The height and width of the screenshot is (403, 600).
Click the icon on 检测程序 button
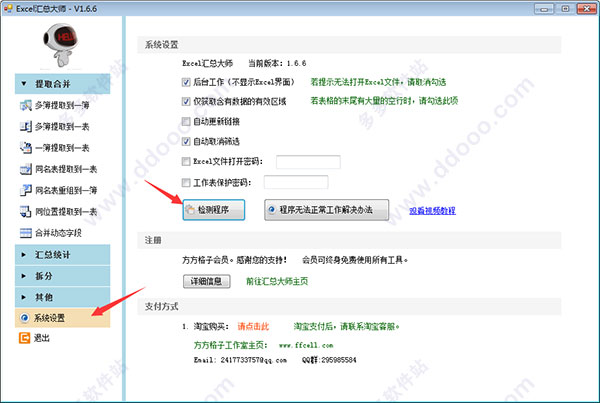pyautogui.click(x=190, y=210)
